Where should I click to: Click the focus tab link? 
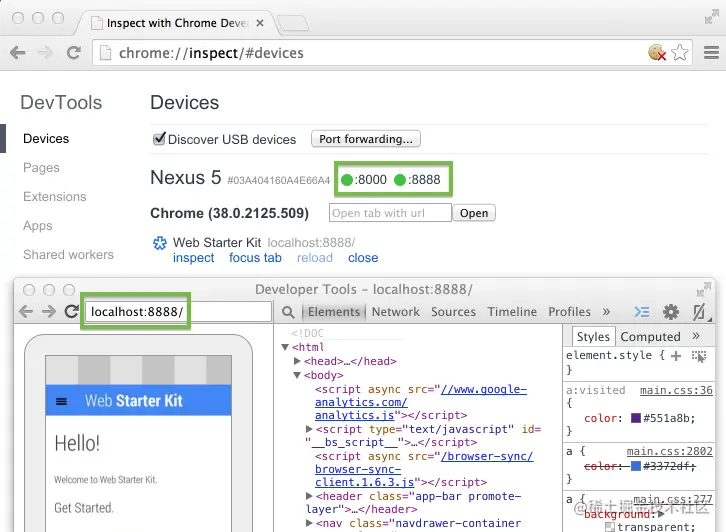click(x=255, y=258)
